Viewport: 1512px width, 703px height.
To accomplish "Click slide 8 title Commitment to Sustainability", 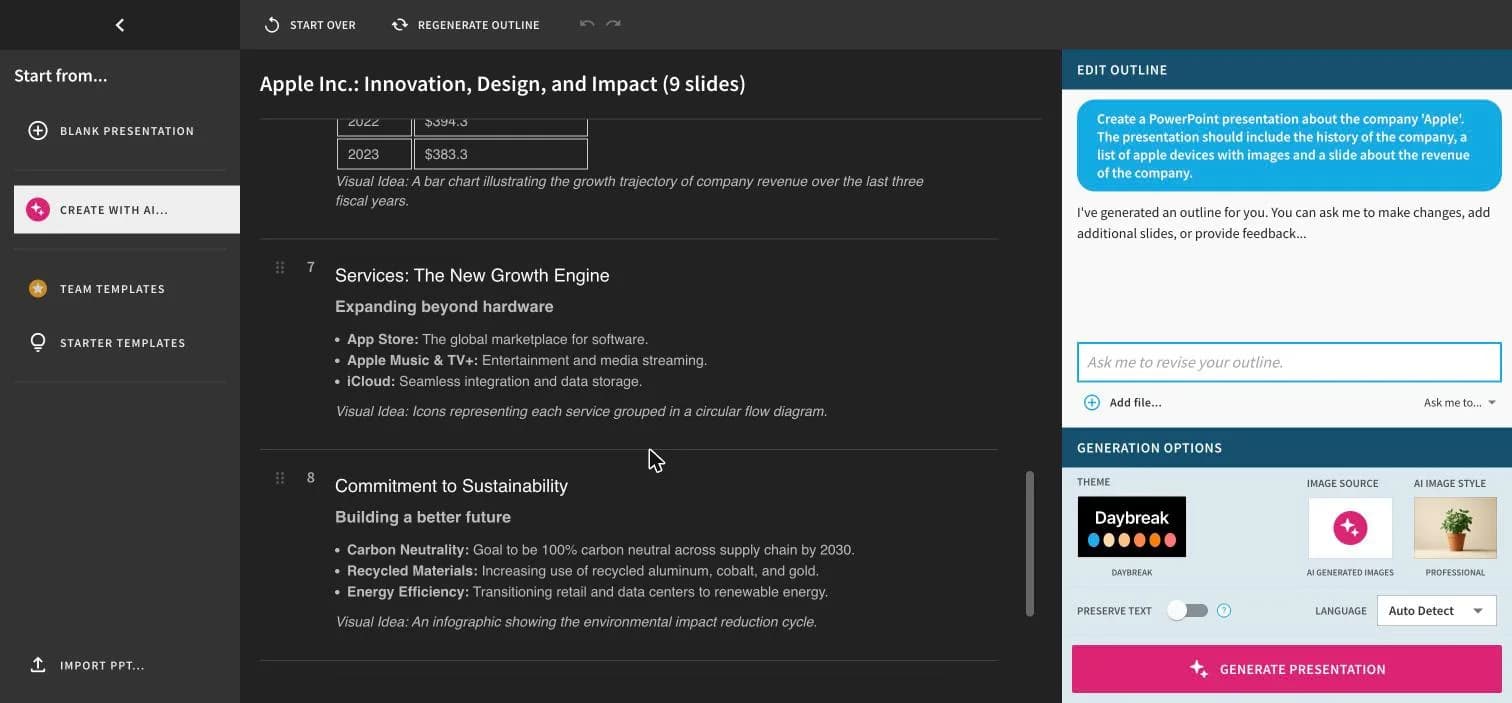I will [451, 486].
